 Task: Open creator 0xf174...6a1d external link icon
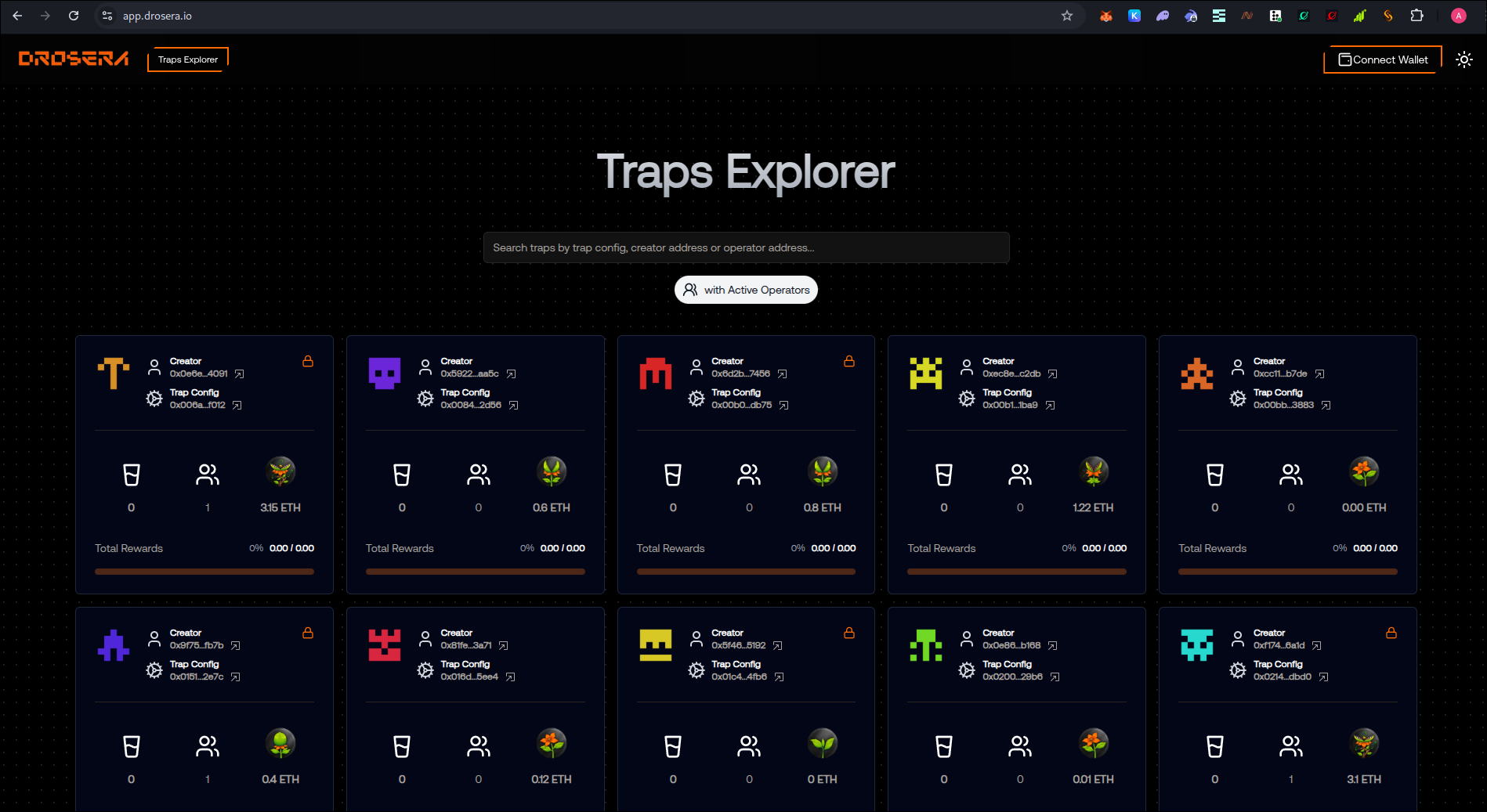click(x=1317, y=646)
